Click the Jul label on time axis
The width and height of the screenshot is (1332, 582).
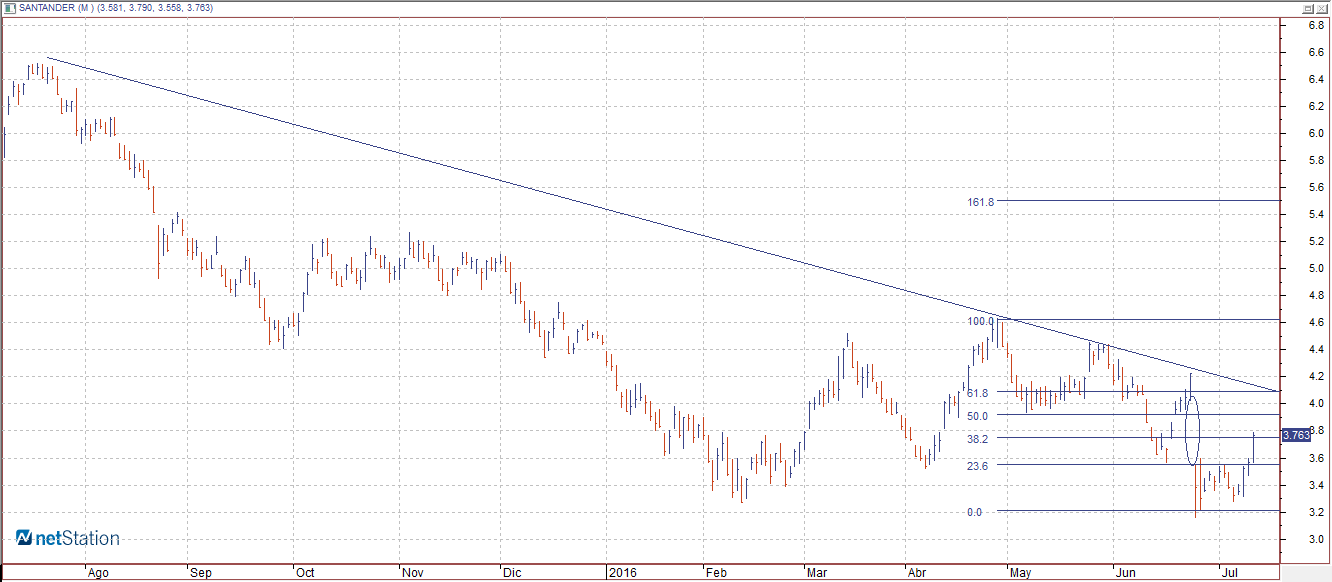point(1229,574)
